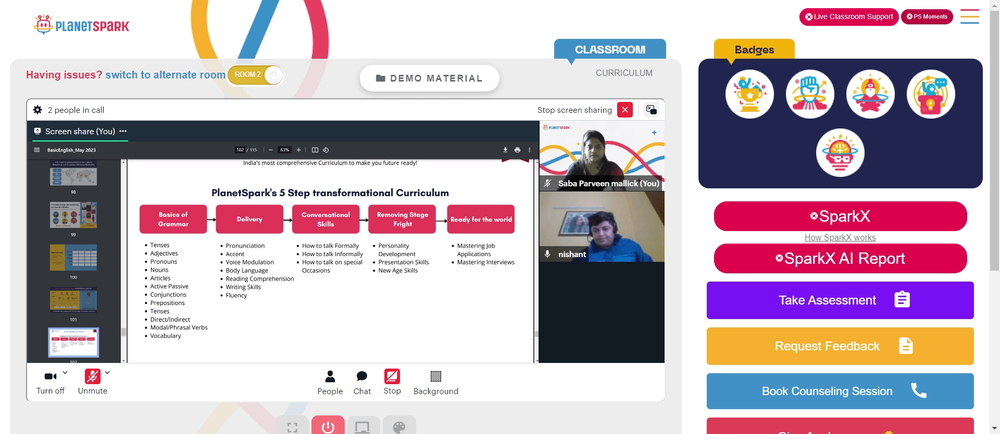The height and width of the screenshot is (434, 1000).
Task: Click the raised fist badge icon
Action: click(810, 94)
